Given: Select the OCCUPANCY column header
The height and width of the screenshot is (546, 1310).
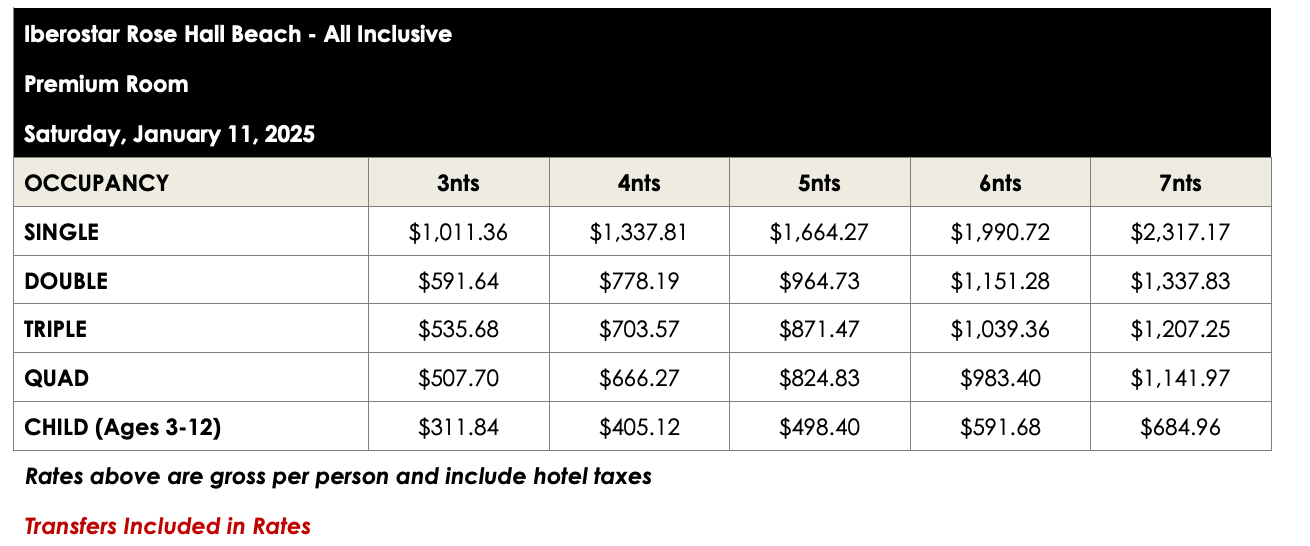Looking at the screenshot, I should coord(97,183).
